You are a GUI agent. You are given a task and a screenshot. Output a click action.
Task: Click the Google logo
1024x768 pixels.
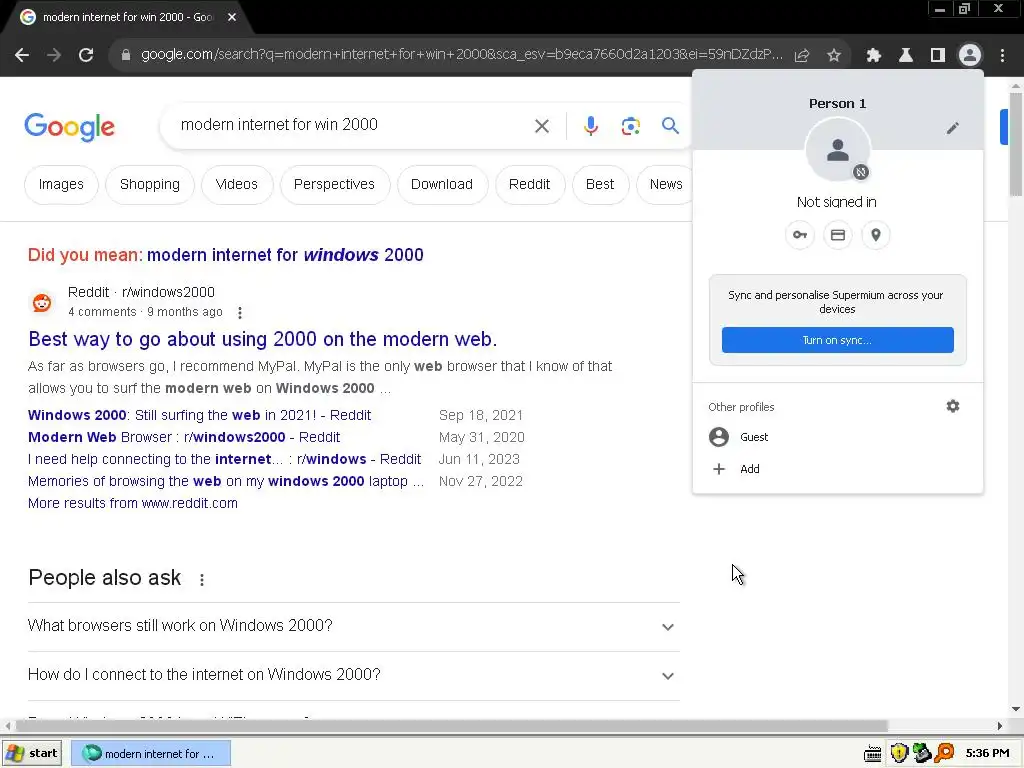[x=69, y=127]
